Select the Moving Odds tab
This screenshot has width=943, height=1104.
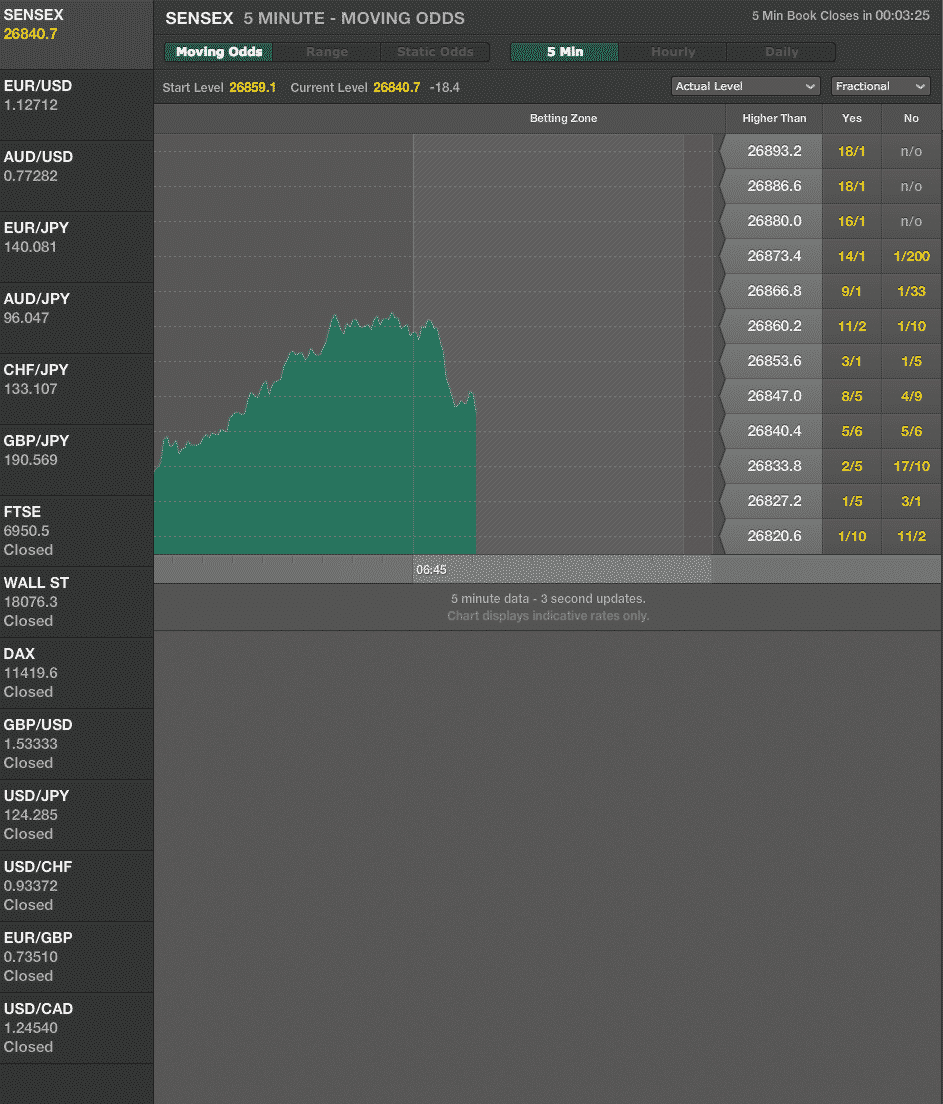pyautogui.click(x=218, y=52)
